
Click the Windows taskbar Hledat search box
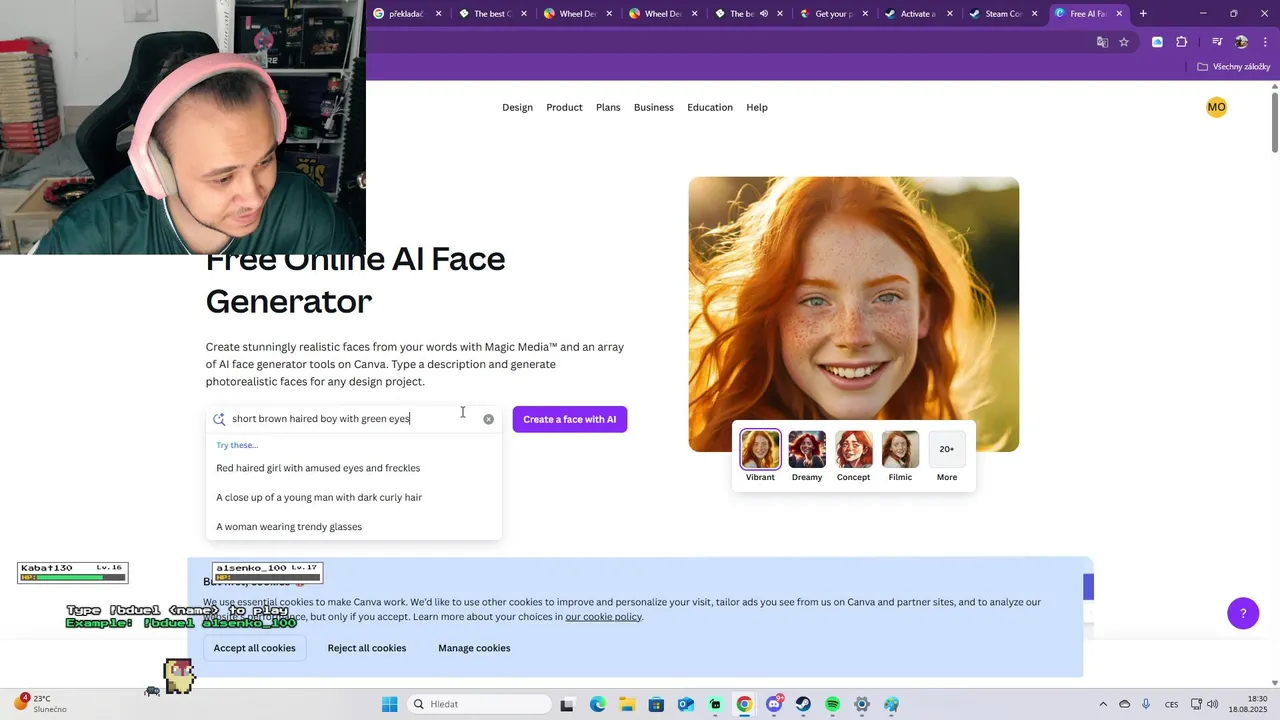click(481, 704)
